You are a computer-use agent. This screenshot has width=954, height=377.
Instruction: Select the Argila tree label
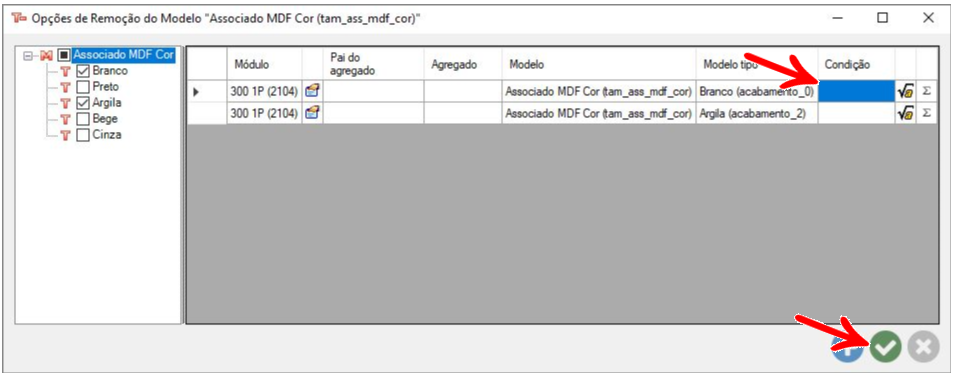[x=107, y=103]
